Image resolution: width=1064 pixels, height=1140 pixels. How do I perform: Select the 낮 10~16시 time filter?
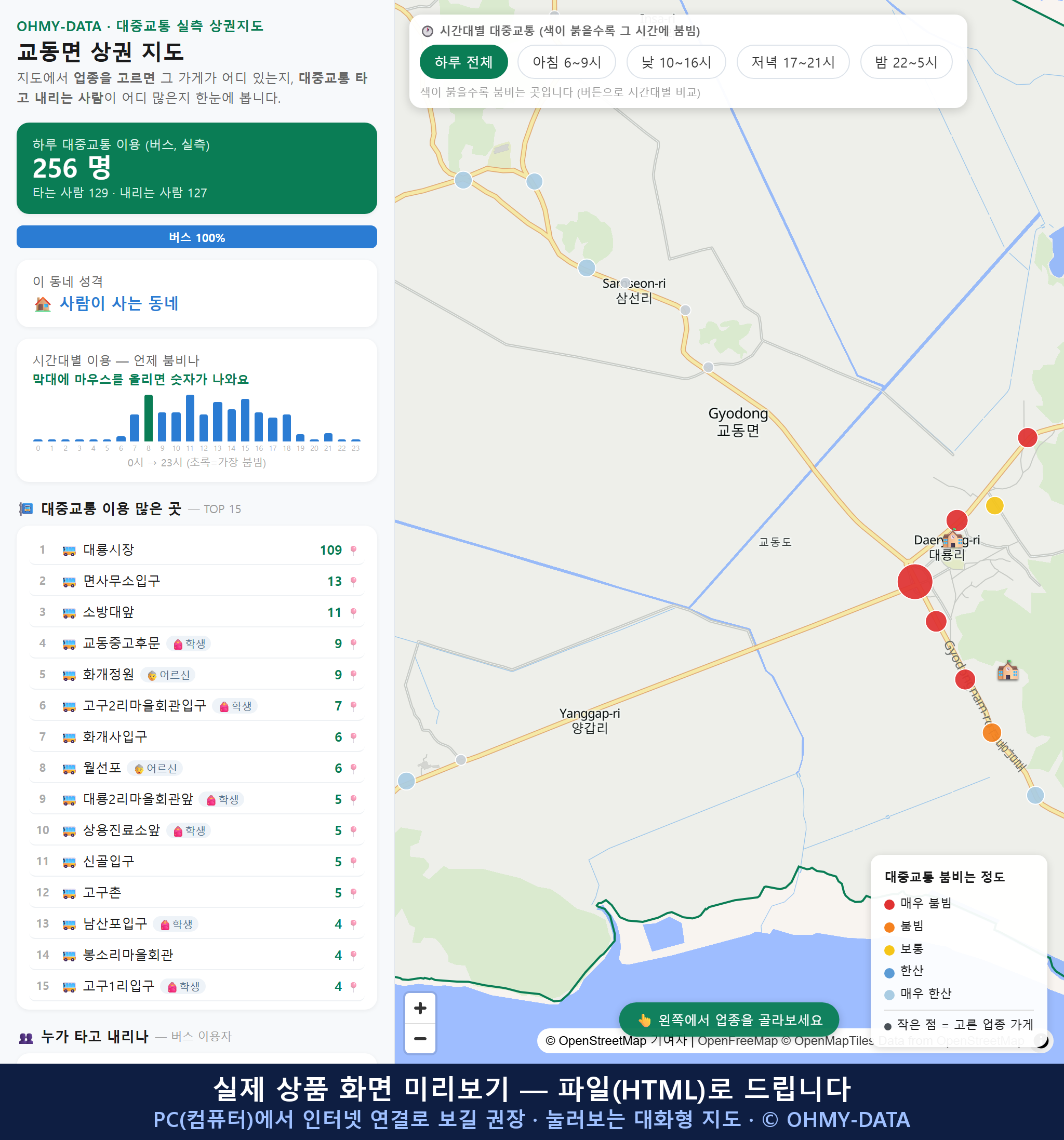[x=676, y=62]
